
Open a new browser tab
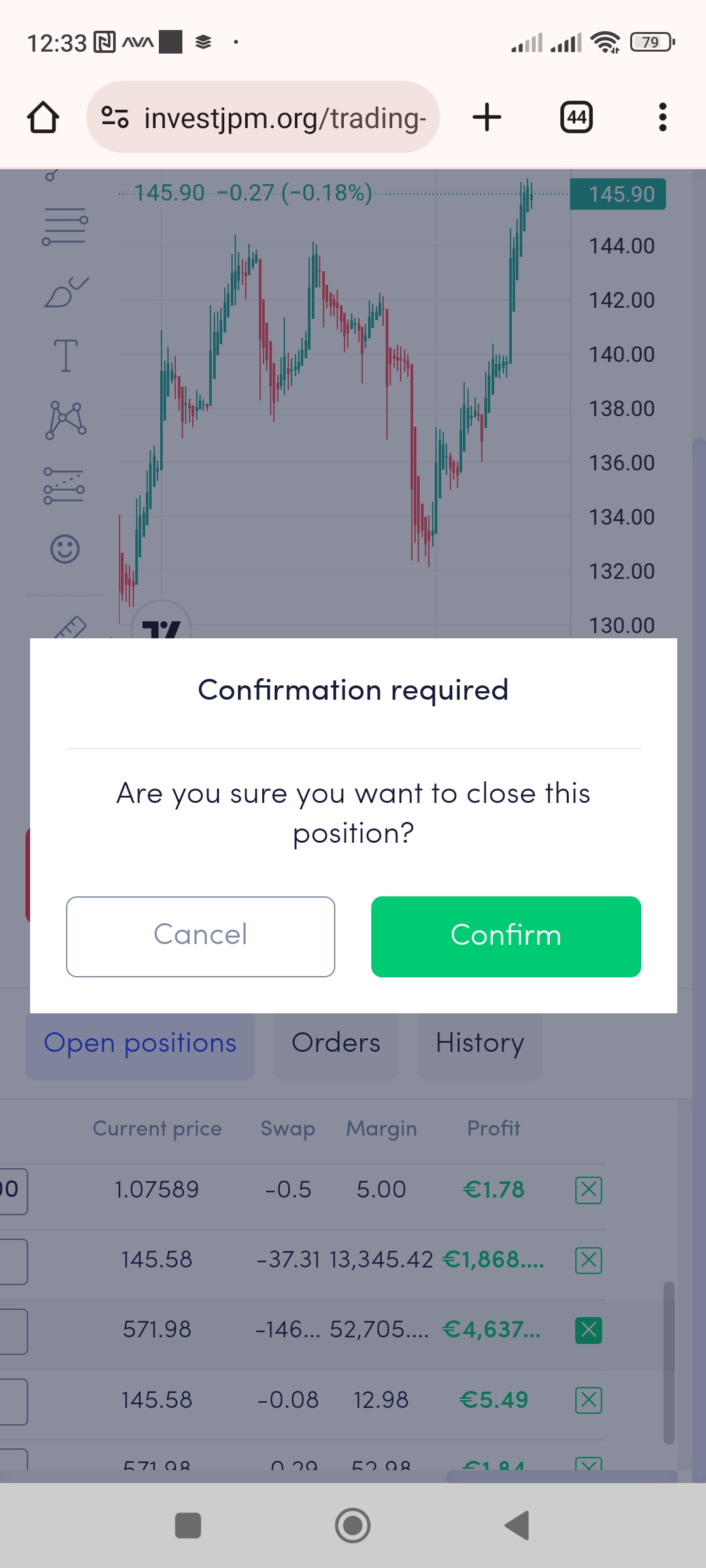pos(487,118)
